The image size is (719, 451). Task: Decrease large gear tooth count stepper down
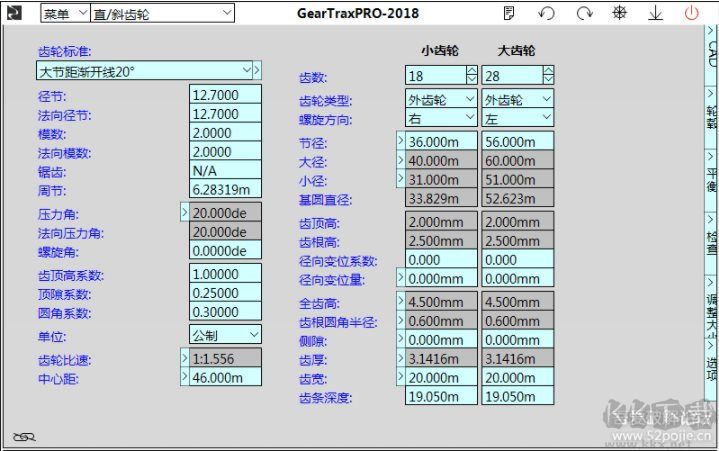pyautogui.click(x=548, y=79)
